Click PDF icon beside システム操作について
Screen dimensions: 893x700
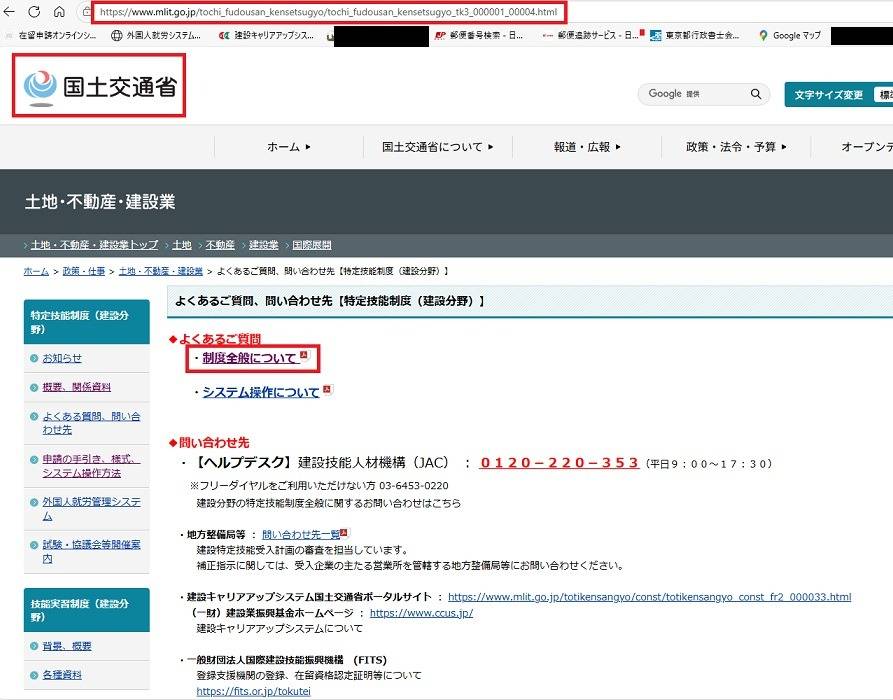[x=327, y=390]
